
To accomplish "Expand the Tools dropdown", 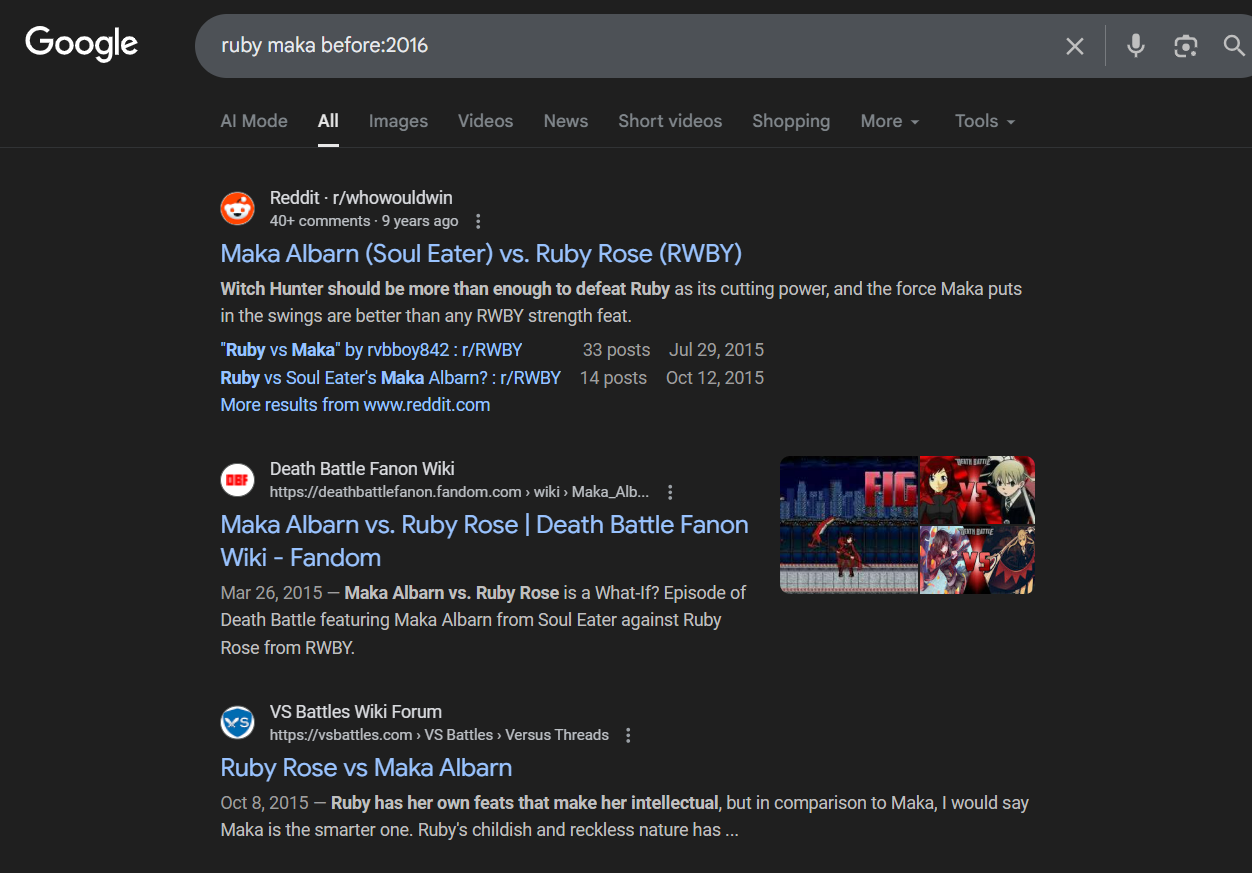I will click(985, 121).
